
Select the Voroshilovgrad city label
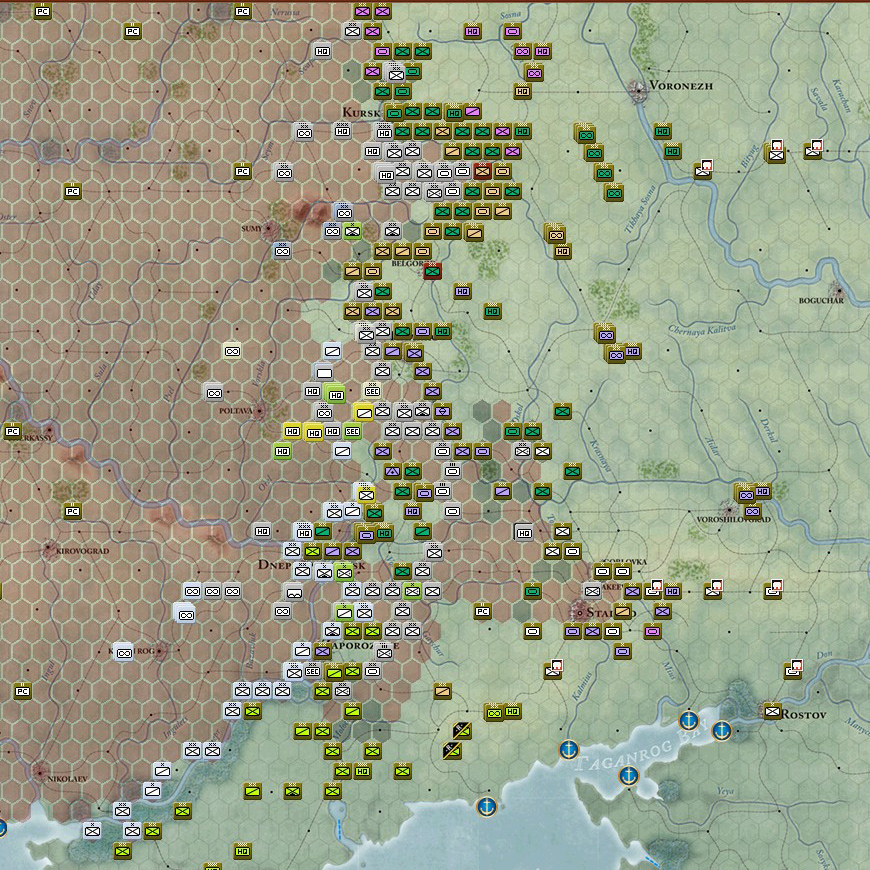734,520
